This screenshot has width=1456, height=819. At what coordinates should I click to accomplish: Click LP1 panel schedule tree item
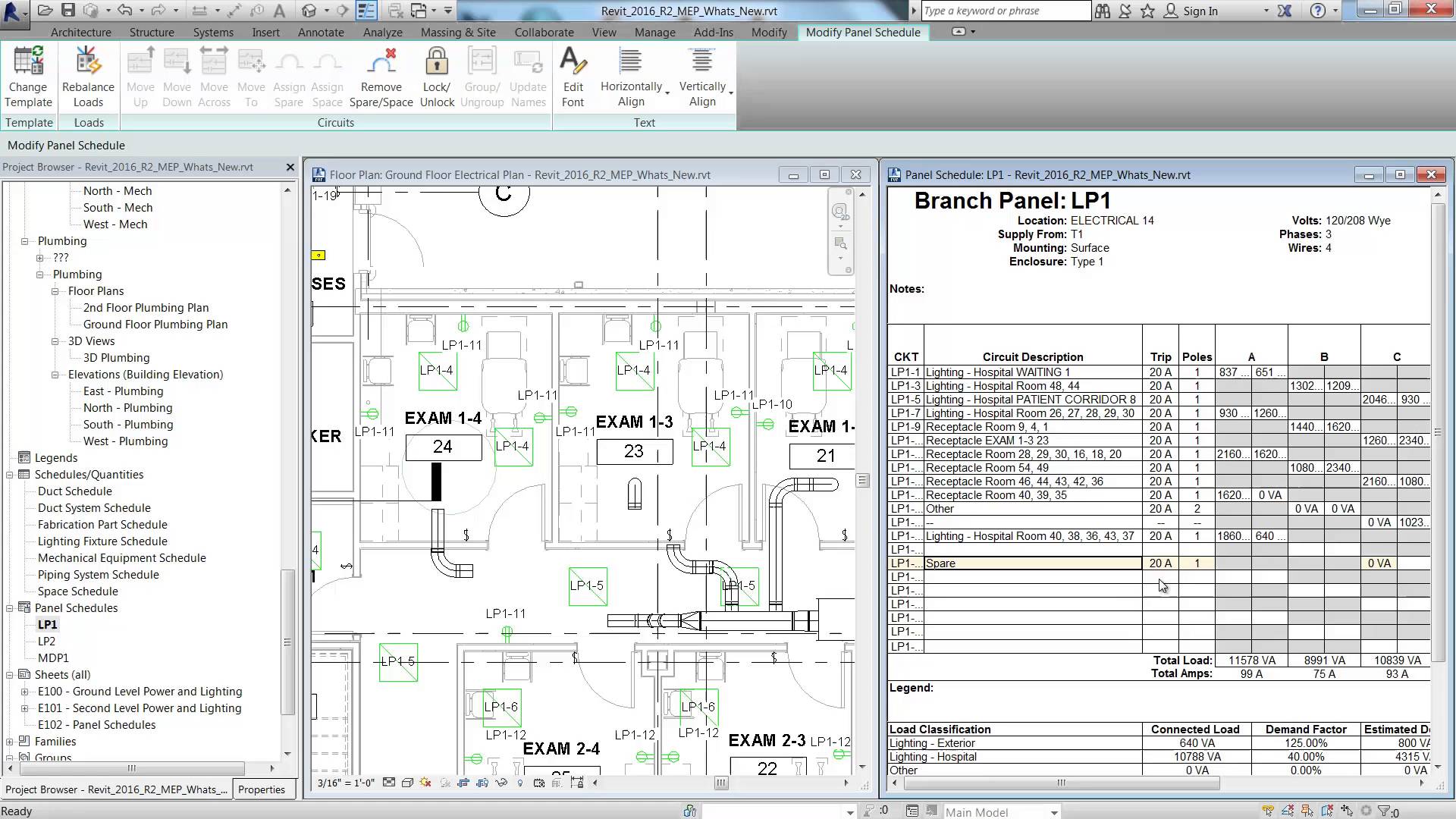[47, 624]
